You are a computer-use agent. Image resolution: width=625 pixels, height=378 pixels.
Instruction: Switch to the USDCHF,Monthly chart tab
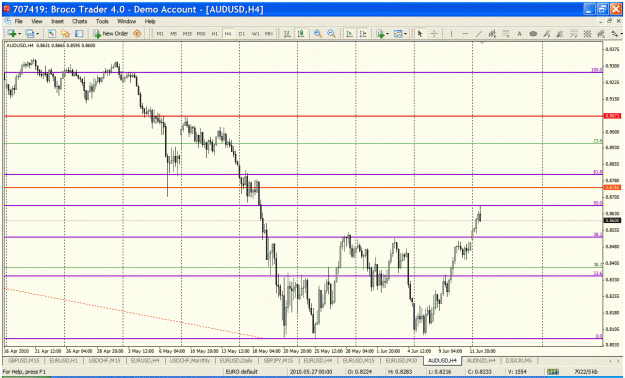190,360
